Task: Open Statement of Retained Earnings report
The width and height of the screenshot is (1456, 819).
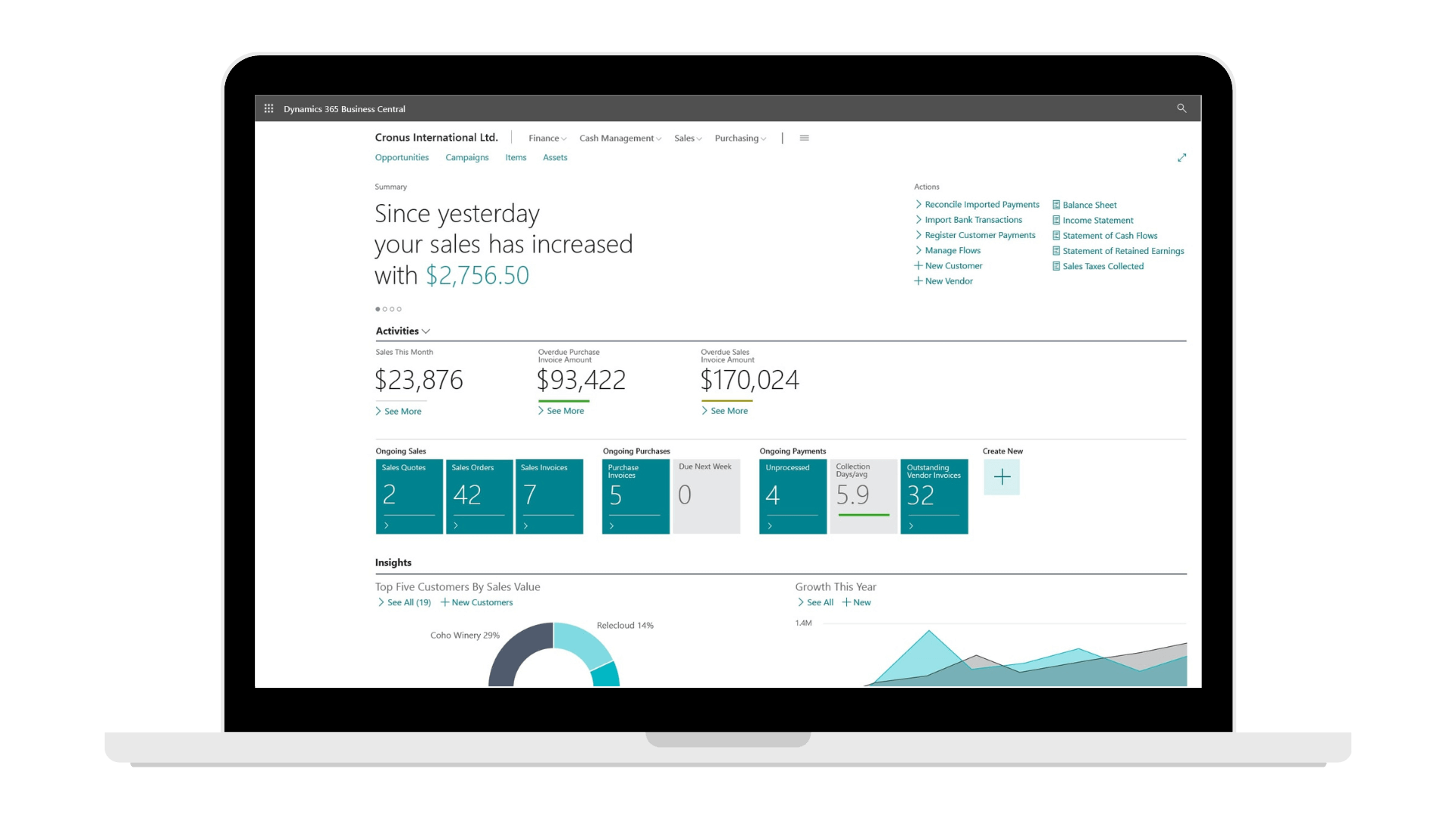Action: click(x=1118, y=251)
